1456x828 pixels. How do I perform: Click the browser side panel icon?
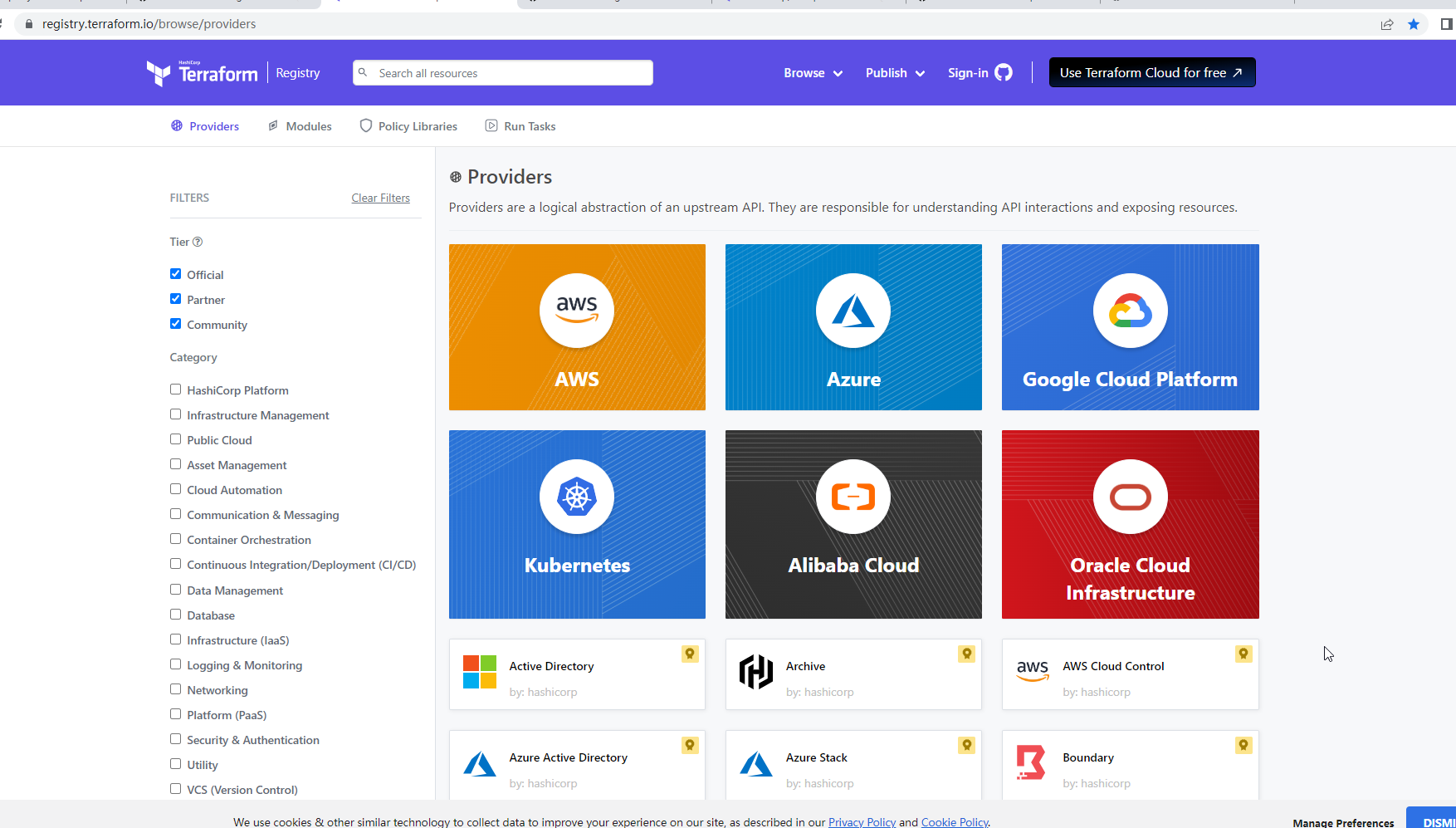point(1446,24)
